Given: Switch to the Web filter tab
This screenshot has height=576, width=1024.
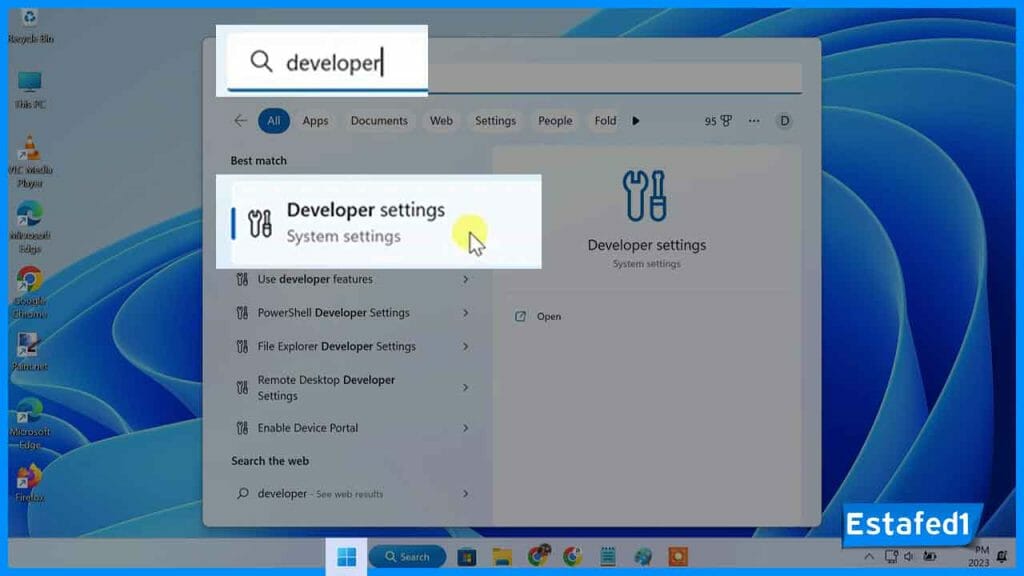Looking at the screenshot, I should [x=441, y=121].
